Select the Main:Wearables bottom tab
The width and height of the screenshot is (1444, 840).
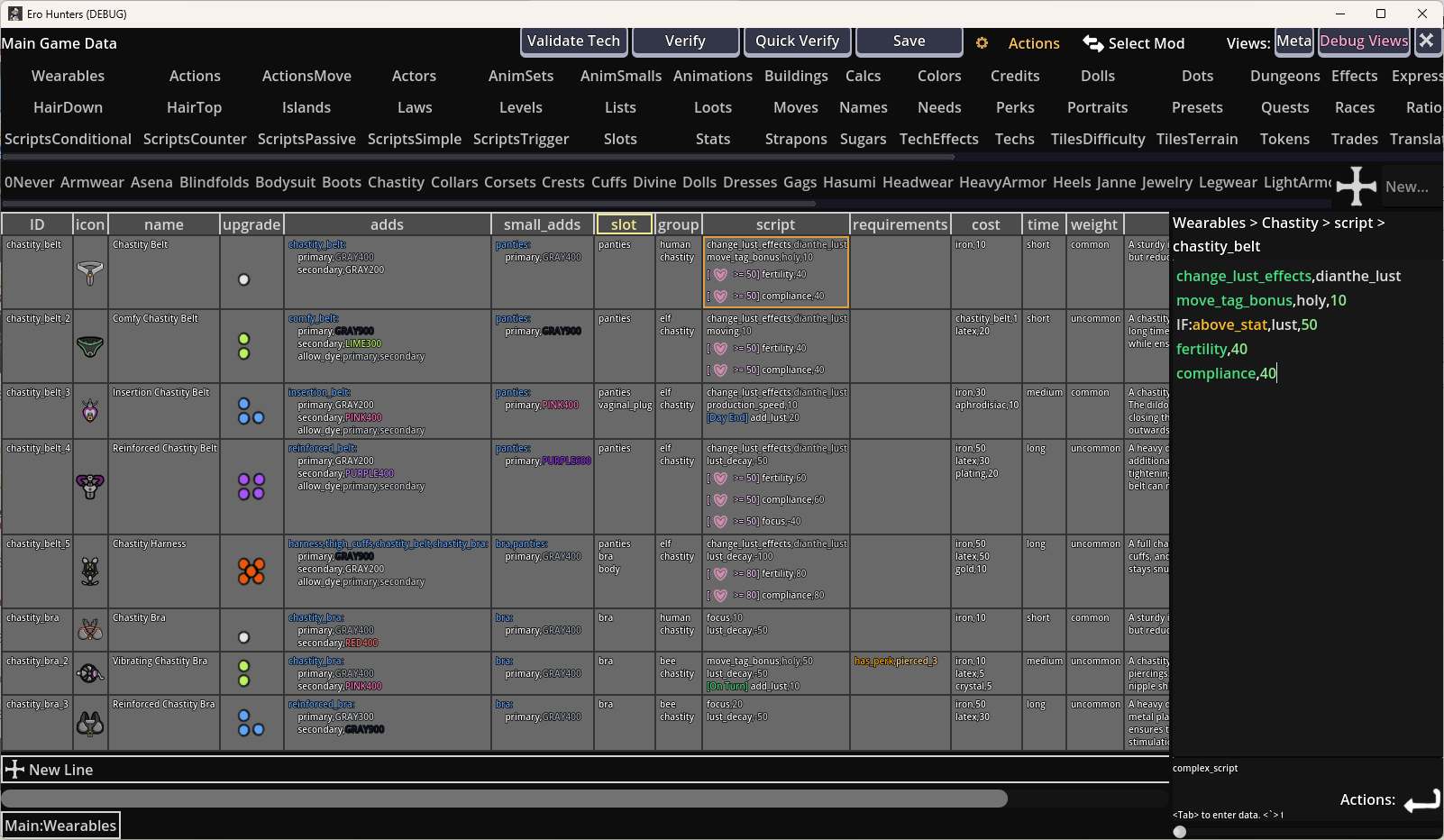tap(60, 826)
